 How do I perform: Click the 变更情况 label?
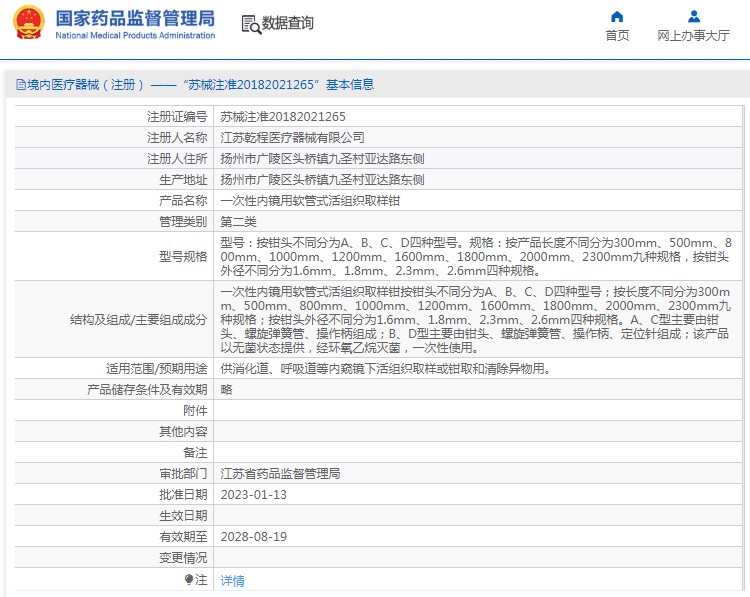tap(183, 558)
